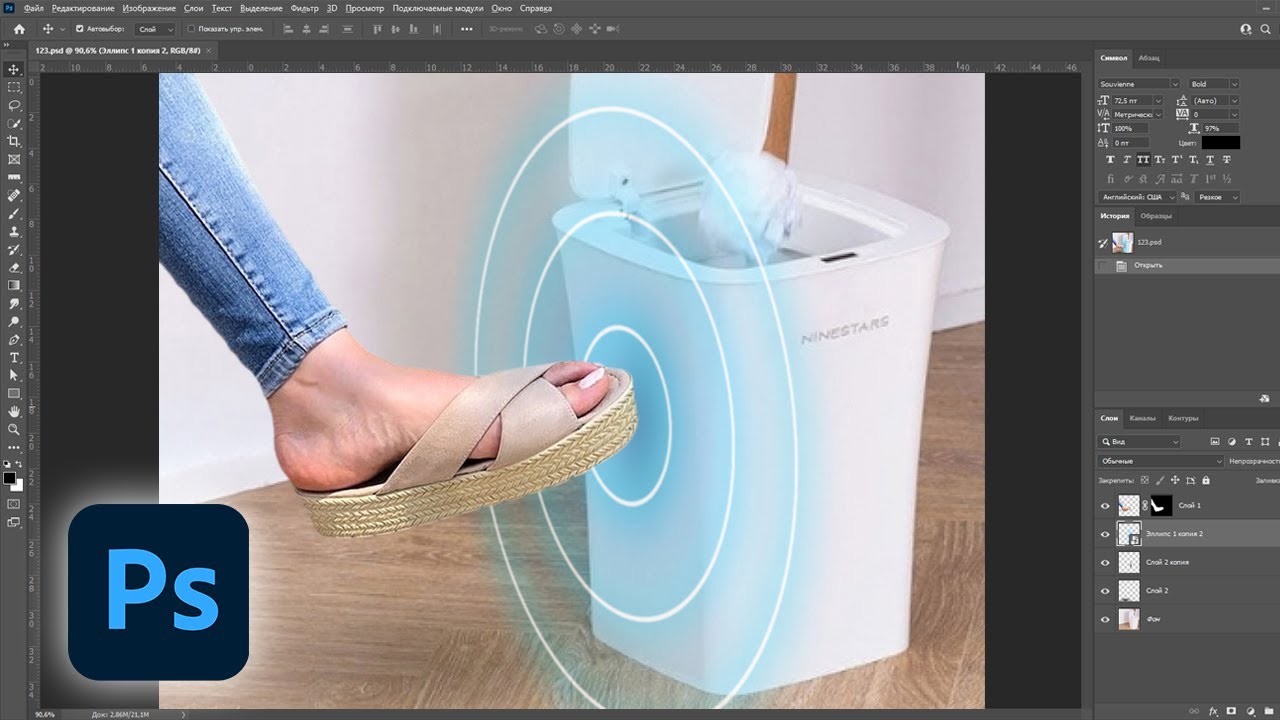This screenshot has width=1280, height=720.
Task: Add layer style with fx button
Action: click(1215, 711)
